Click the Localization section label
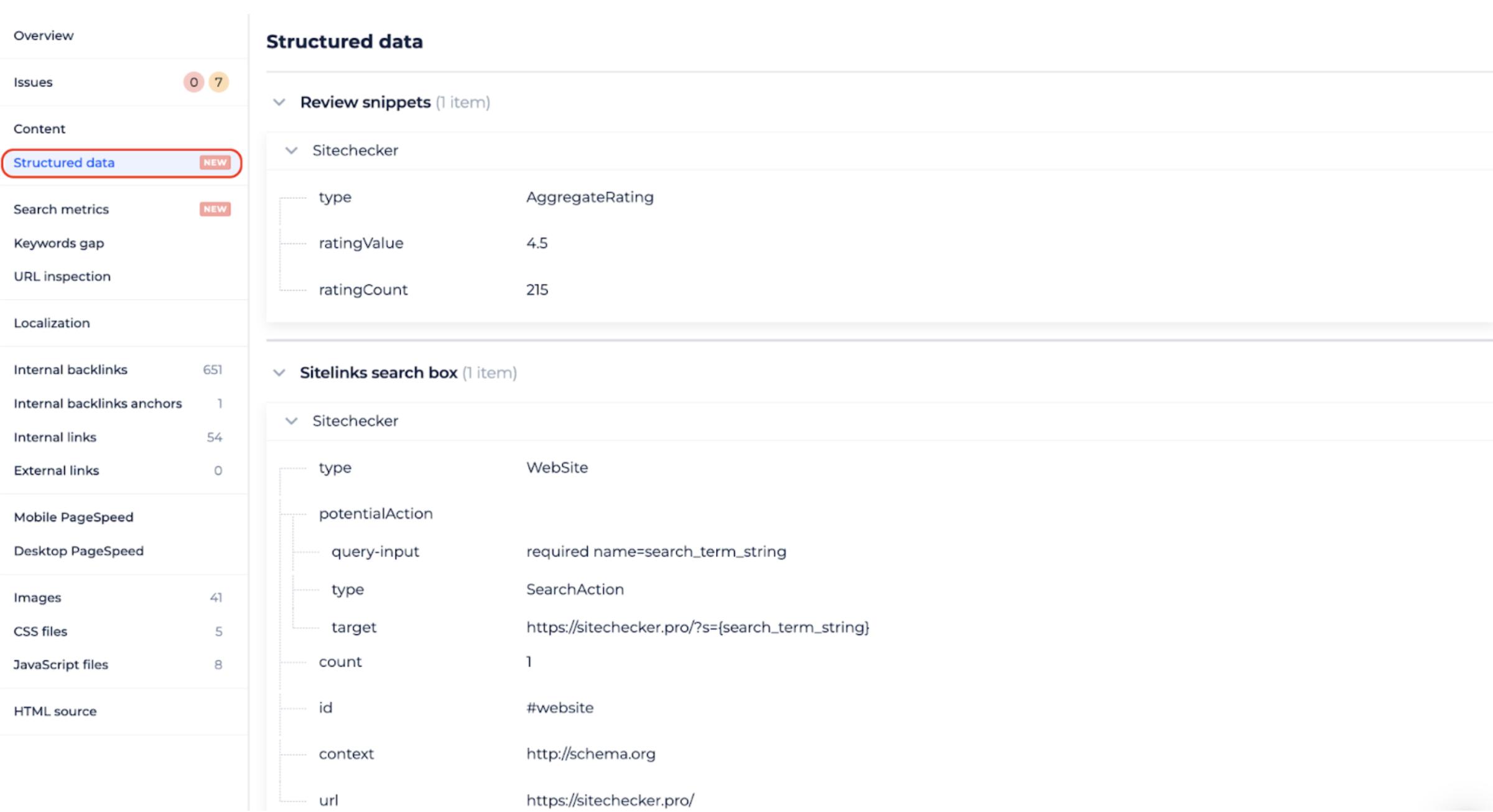The height and width of the screenshot is (812, 1493). [51, 322]
